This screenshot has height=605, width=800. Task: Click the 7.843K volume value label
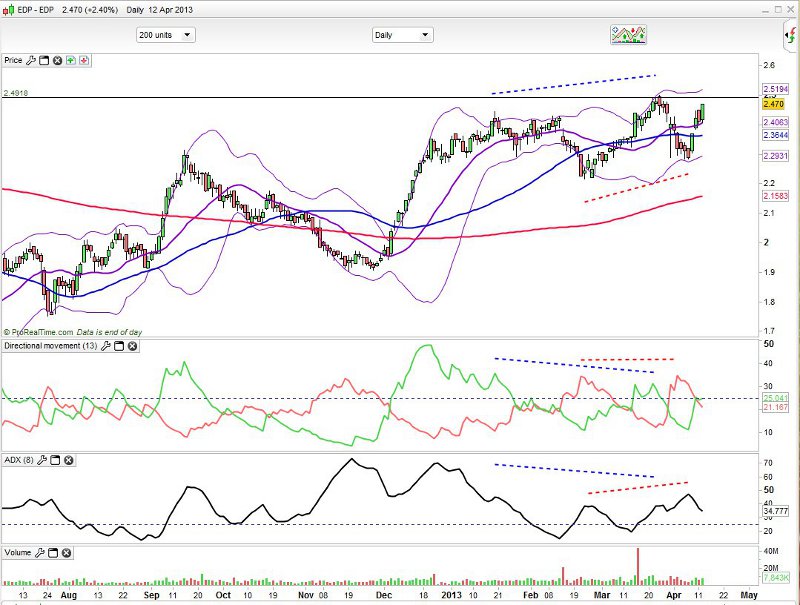click(x=776, y=578)
